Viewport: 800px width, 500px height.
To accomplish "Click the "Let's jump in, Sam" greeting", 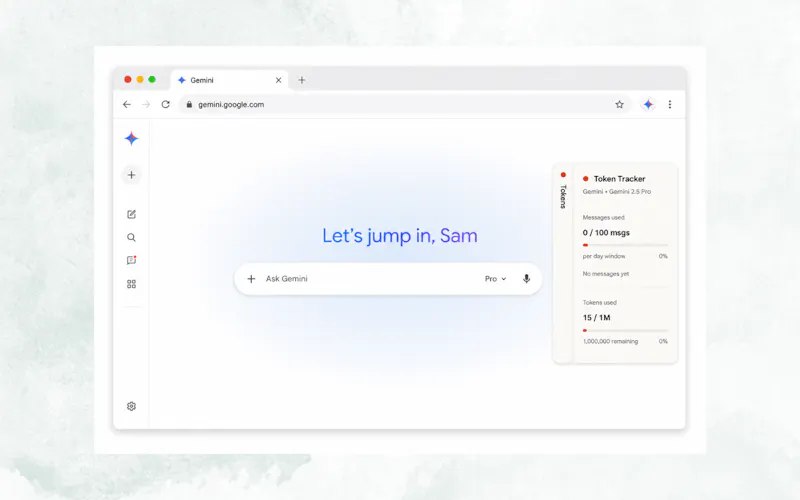I will click(400, 236).
